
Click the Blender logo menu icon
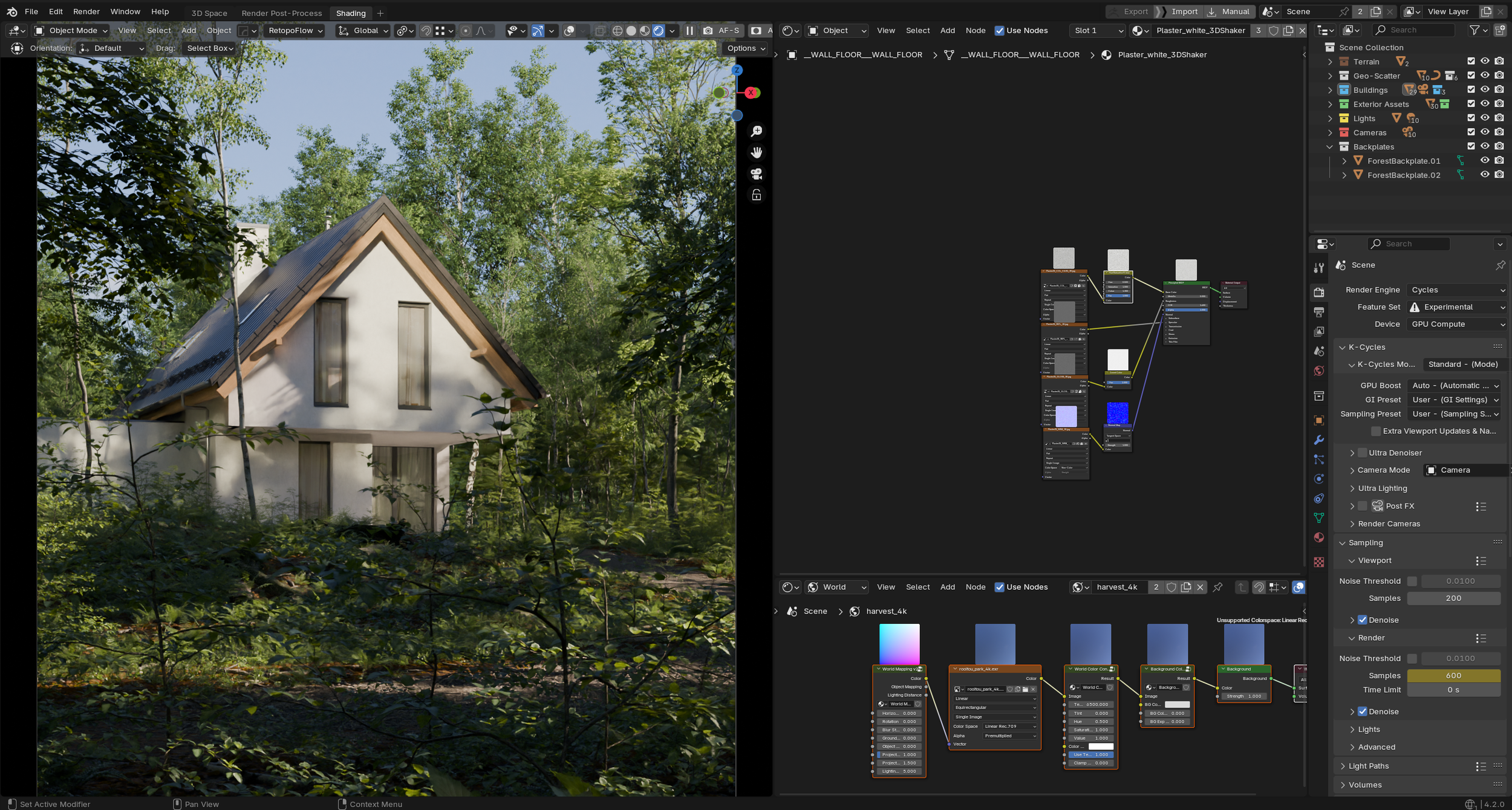pos(11,11)
